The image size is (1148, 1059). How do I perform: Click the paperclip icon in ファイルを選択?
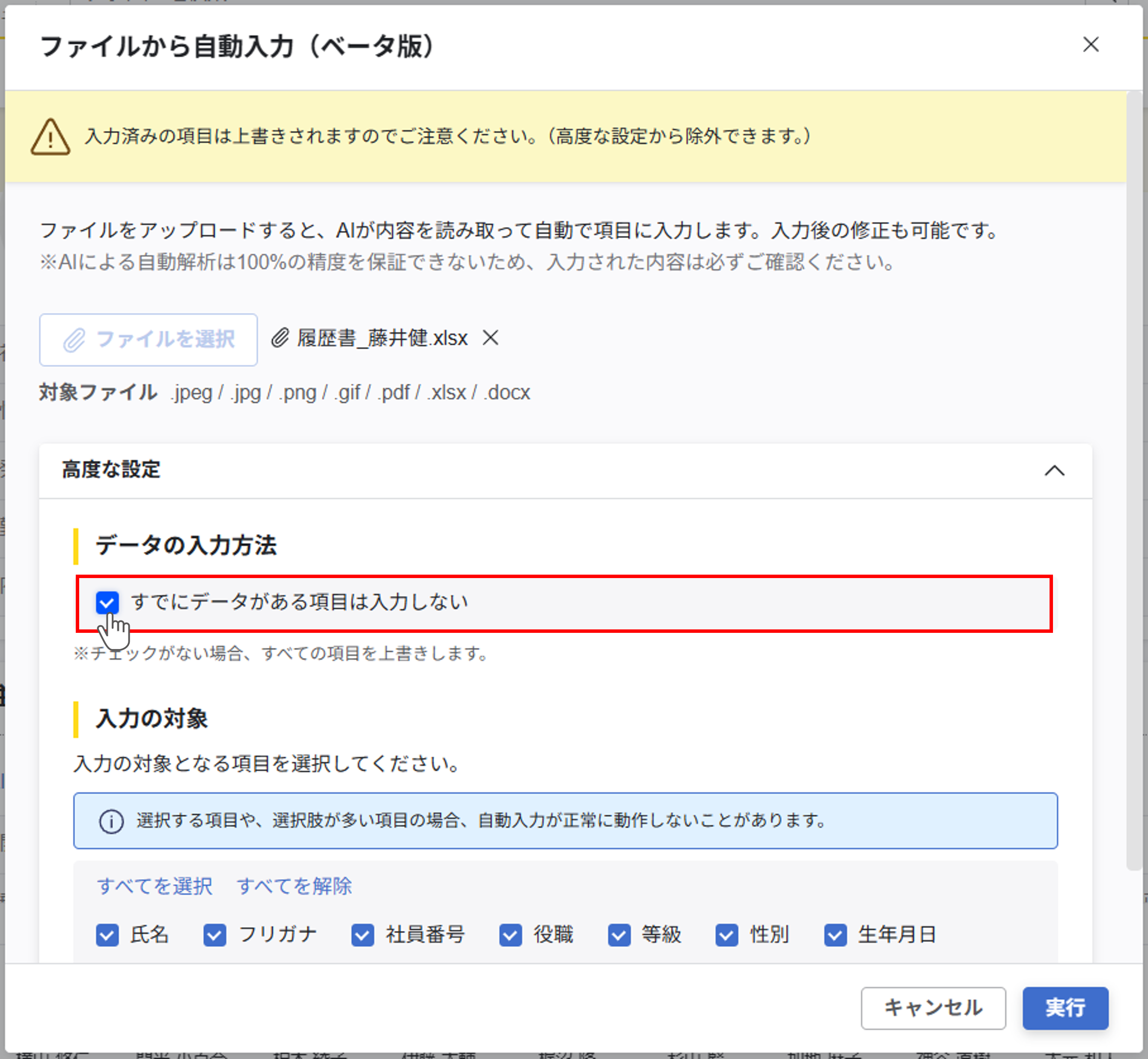coord(74,340)
